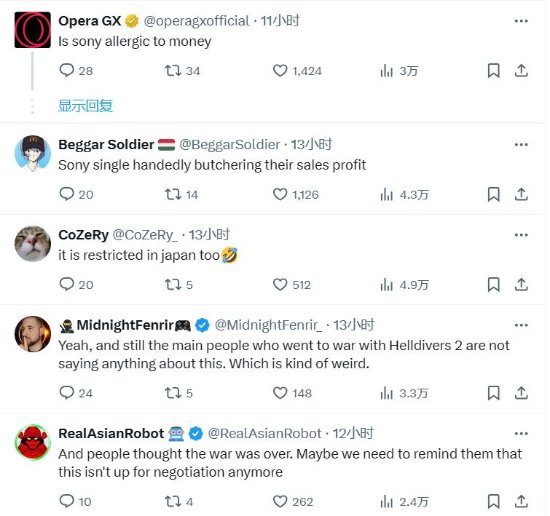
Task: Retweet MidnightFenrir's Helldivers 2 comment
Action: pyautogui.click(x=173, y=393)
